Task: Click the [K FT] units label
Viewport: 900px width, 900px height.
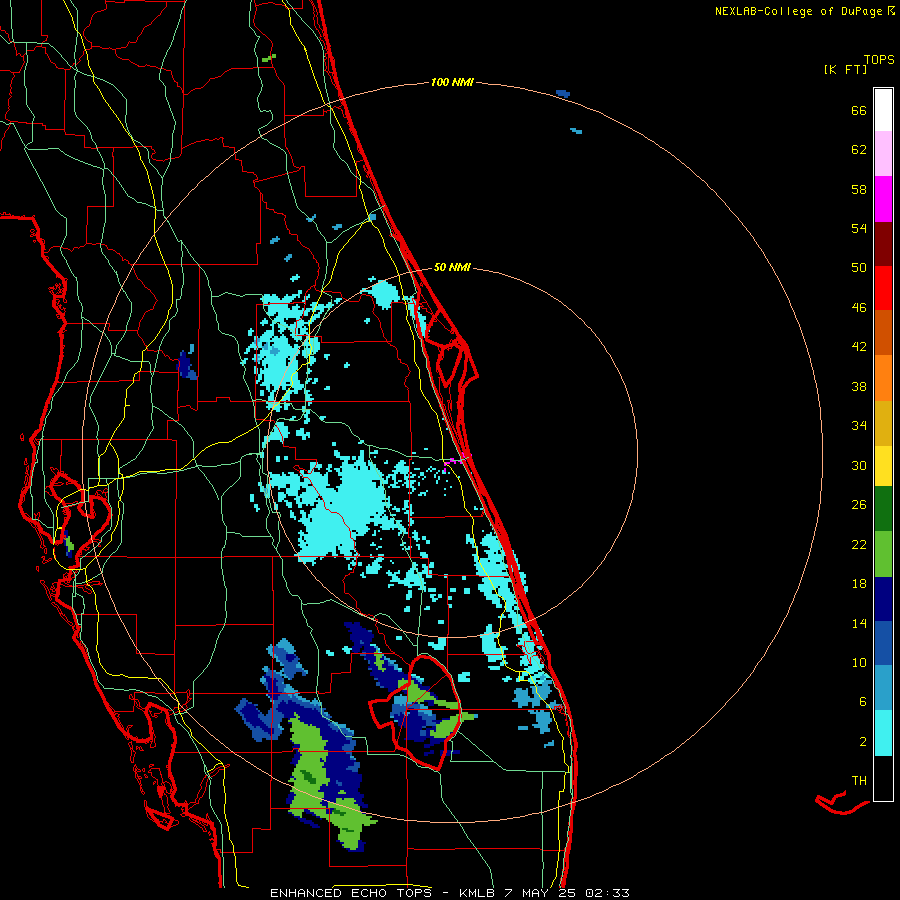Action: pyautogui.click(x=845, y=69)
